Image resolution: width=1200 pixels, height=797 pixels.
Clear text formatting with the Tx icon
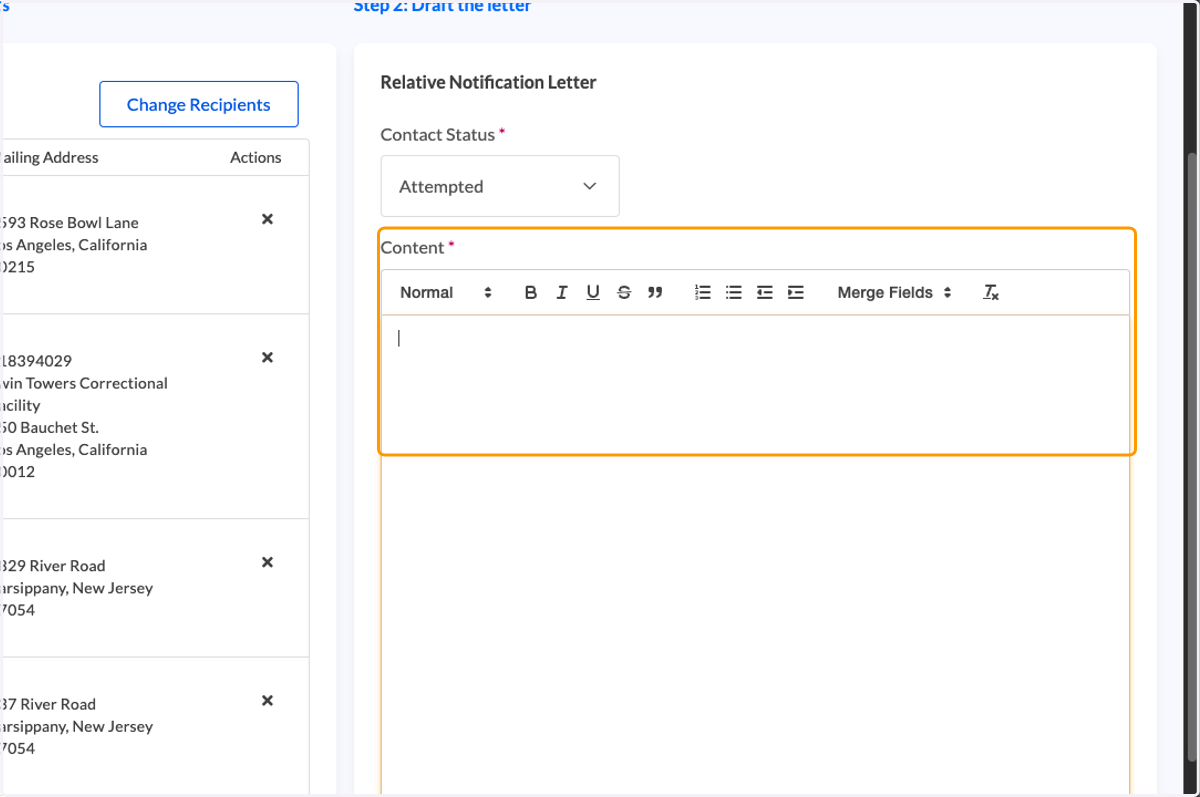(991, 293)
